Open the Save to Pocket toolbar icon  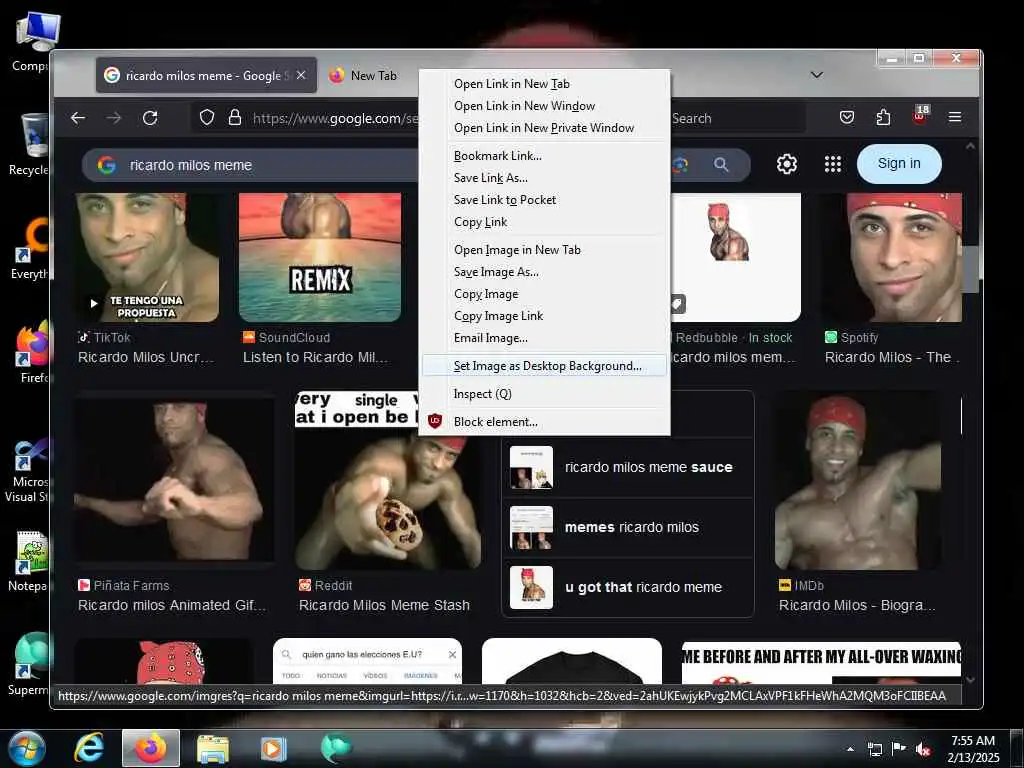(847, 118)
